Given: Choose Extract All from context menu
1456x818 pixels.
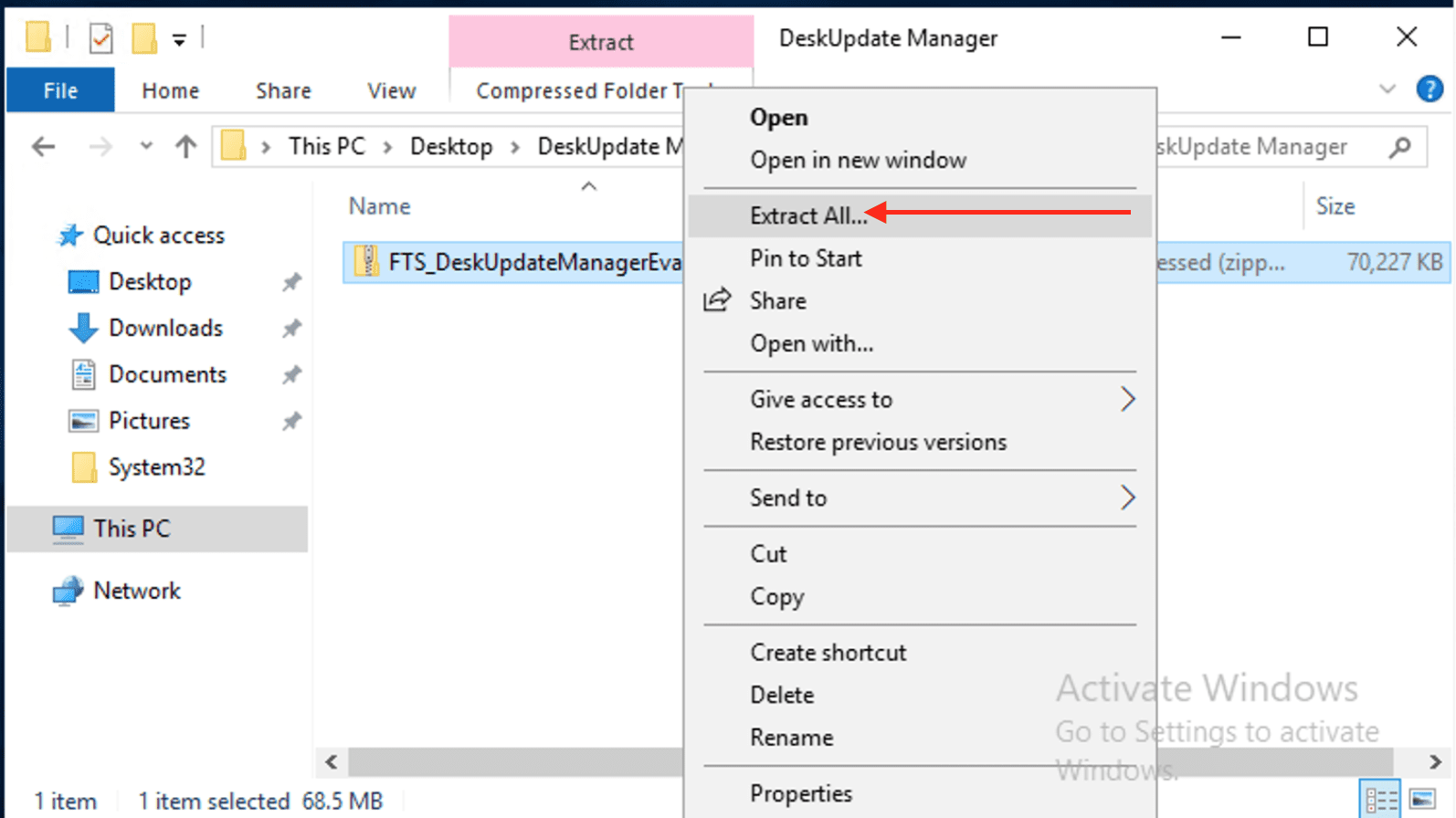Looking at the screenshot, I should 808,215.
